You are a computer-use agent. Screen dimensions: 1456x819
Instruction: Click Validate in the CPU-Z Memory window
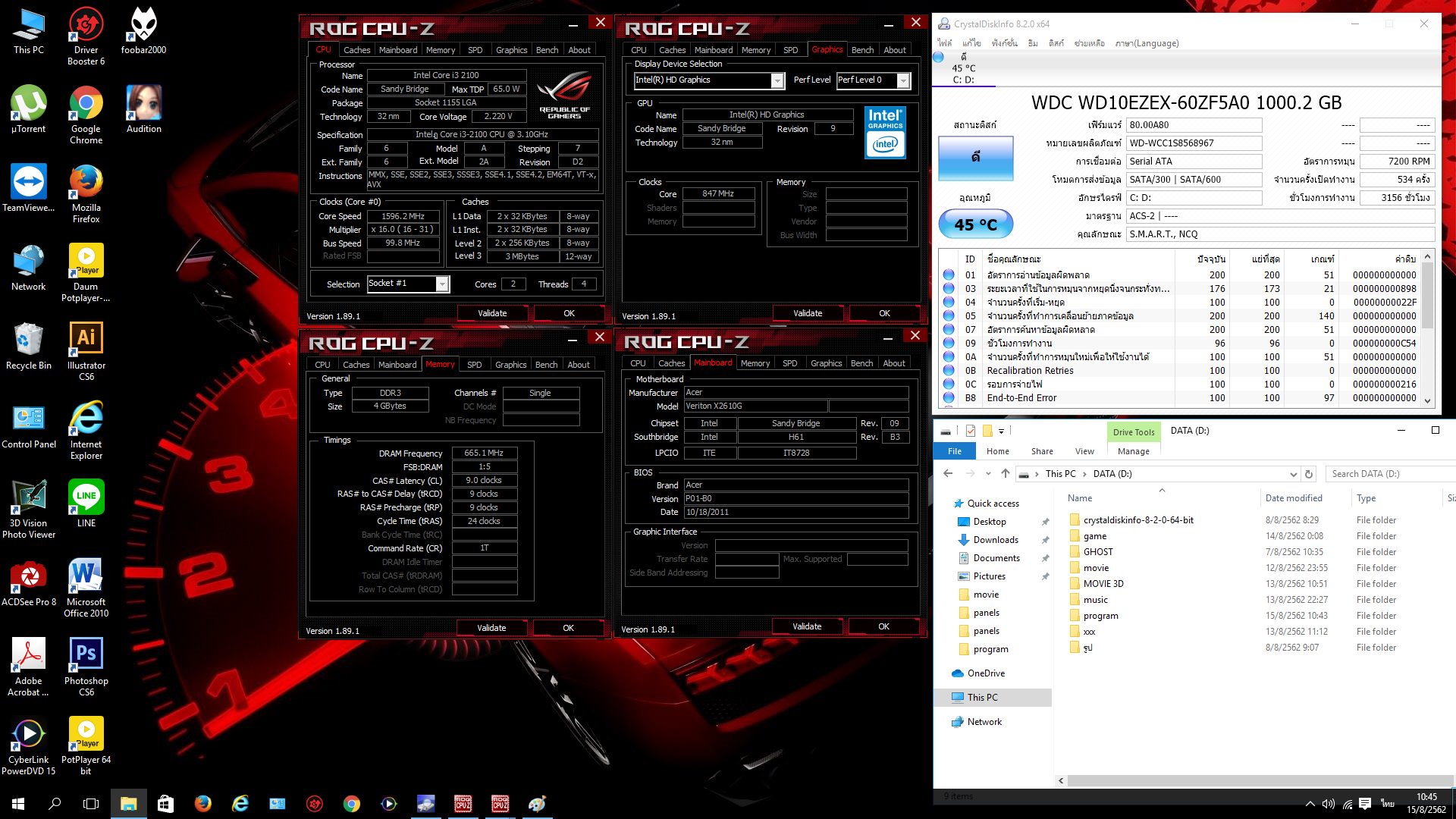(x=491, y=628)
